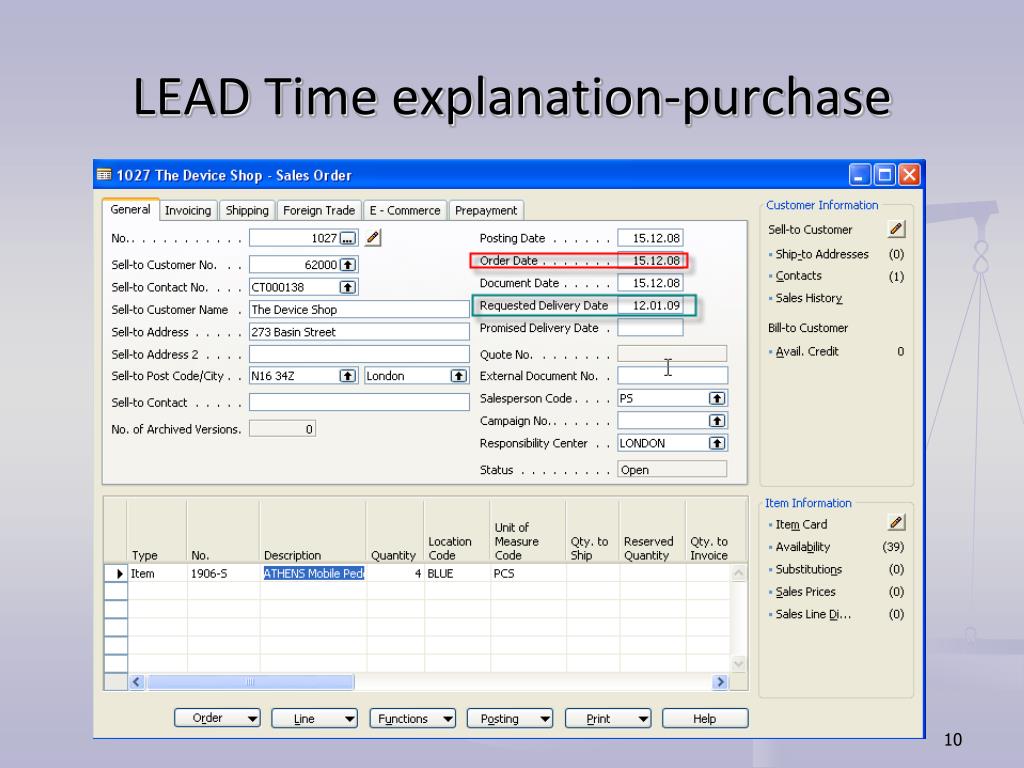Select the Quantity cell showing 4
The image size is (1024, 768).
point(395,573)
